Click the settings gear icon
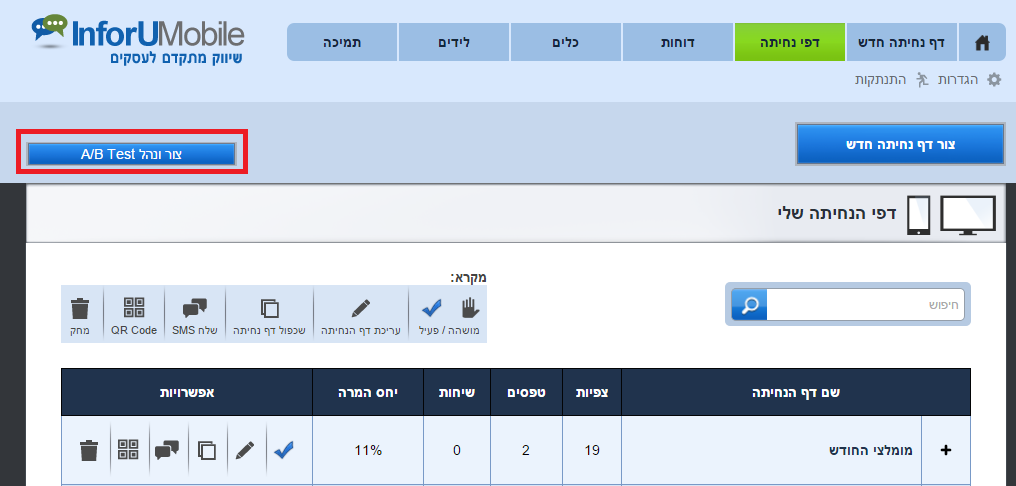The height and width of the screenshot is (486, 1016). 994,79
